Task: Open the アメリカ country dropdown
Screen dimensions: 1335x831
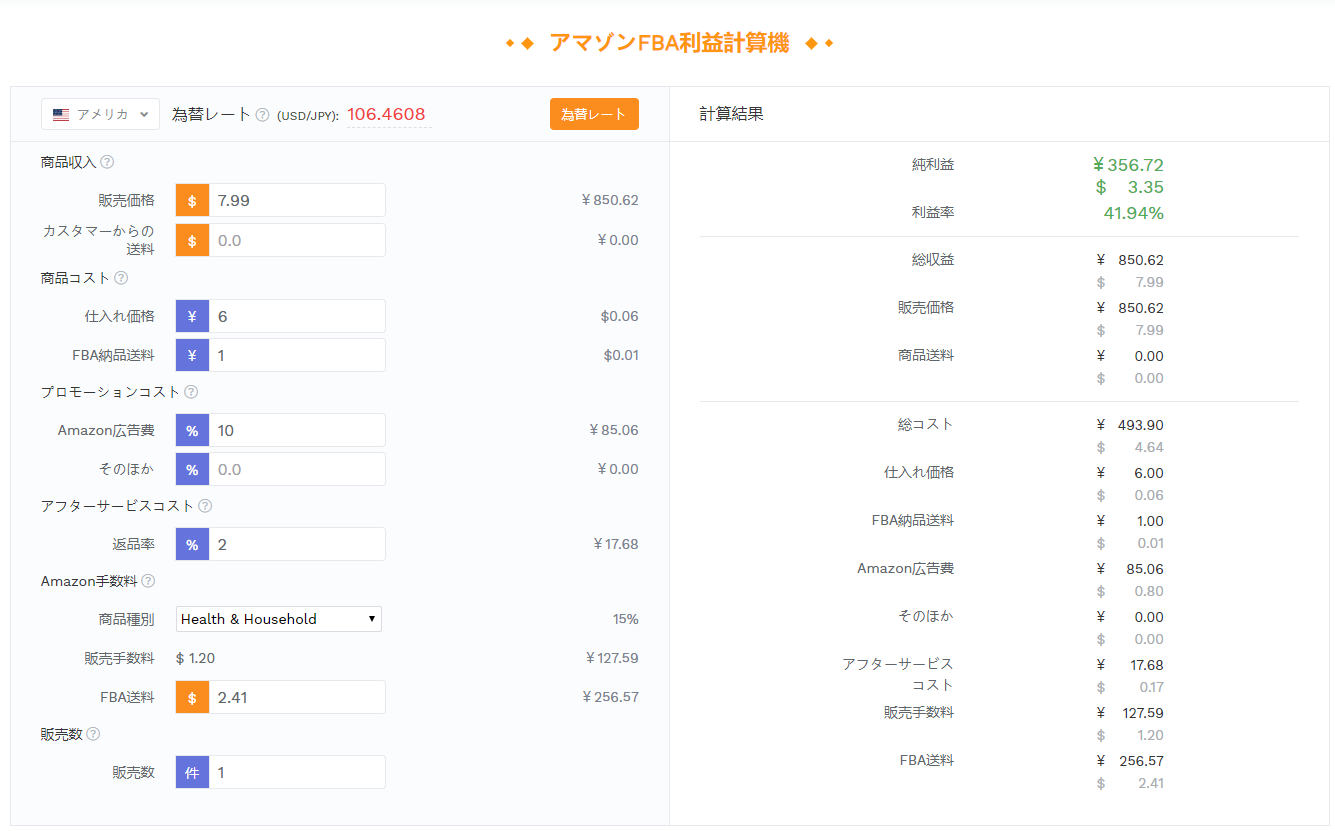Action: [100, 114]
